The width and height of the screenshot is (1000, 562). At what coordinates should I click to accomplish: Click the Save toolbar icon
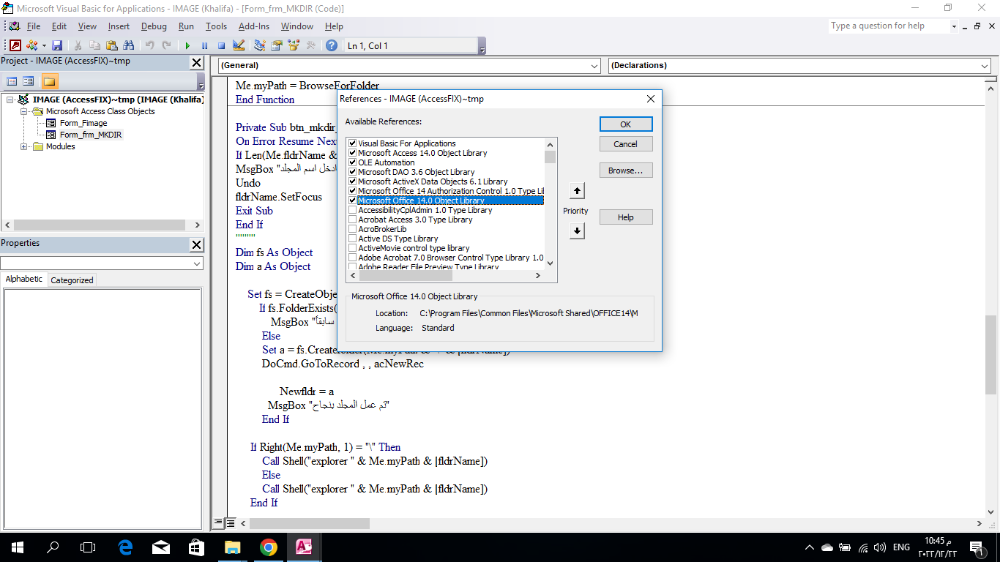click(57, 45)
